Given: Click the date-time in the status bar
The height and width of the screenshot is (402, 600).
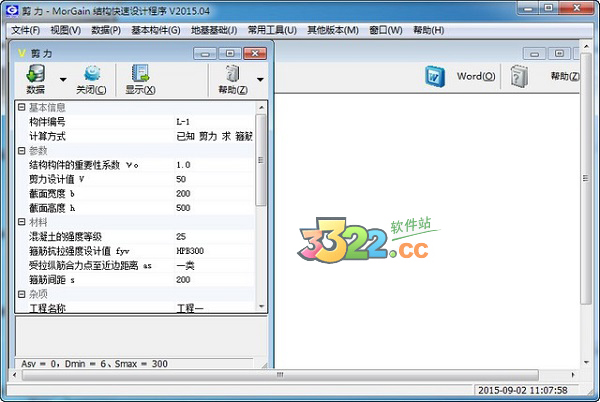Looking at the screenshot, I should point(523,390).
